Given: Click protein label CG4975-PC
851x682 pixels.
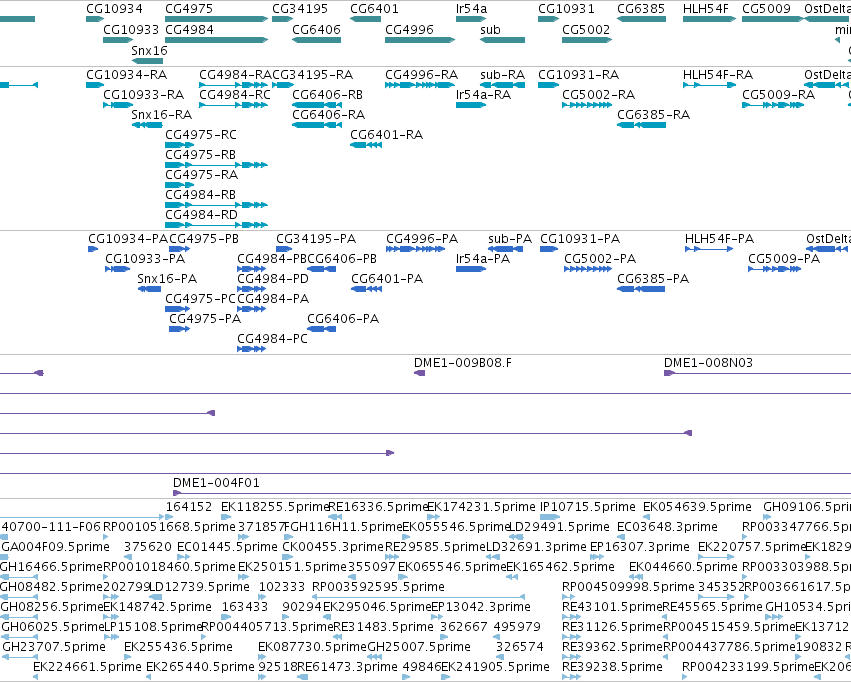Looking at the screenshot, I should click(200, 299).
